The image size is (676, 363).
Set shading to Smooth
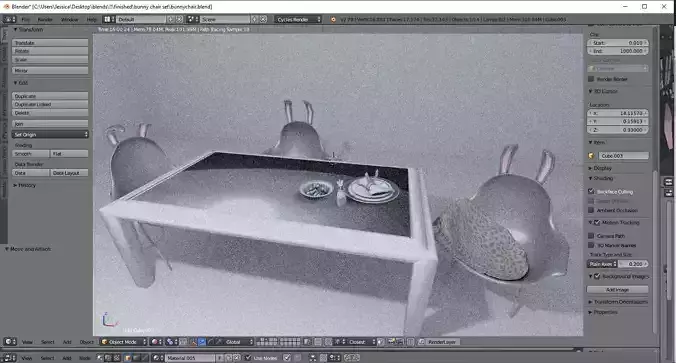click(31, 153)
